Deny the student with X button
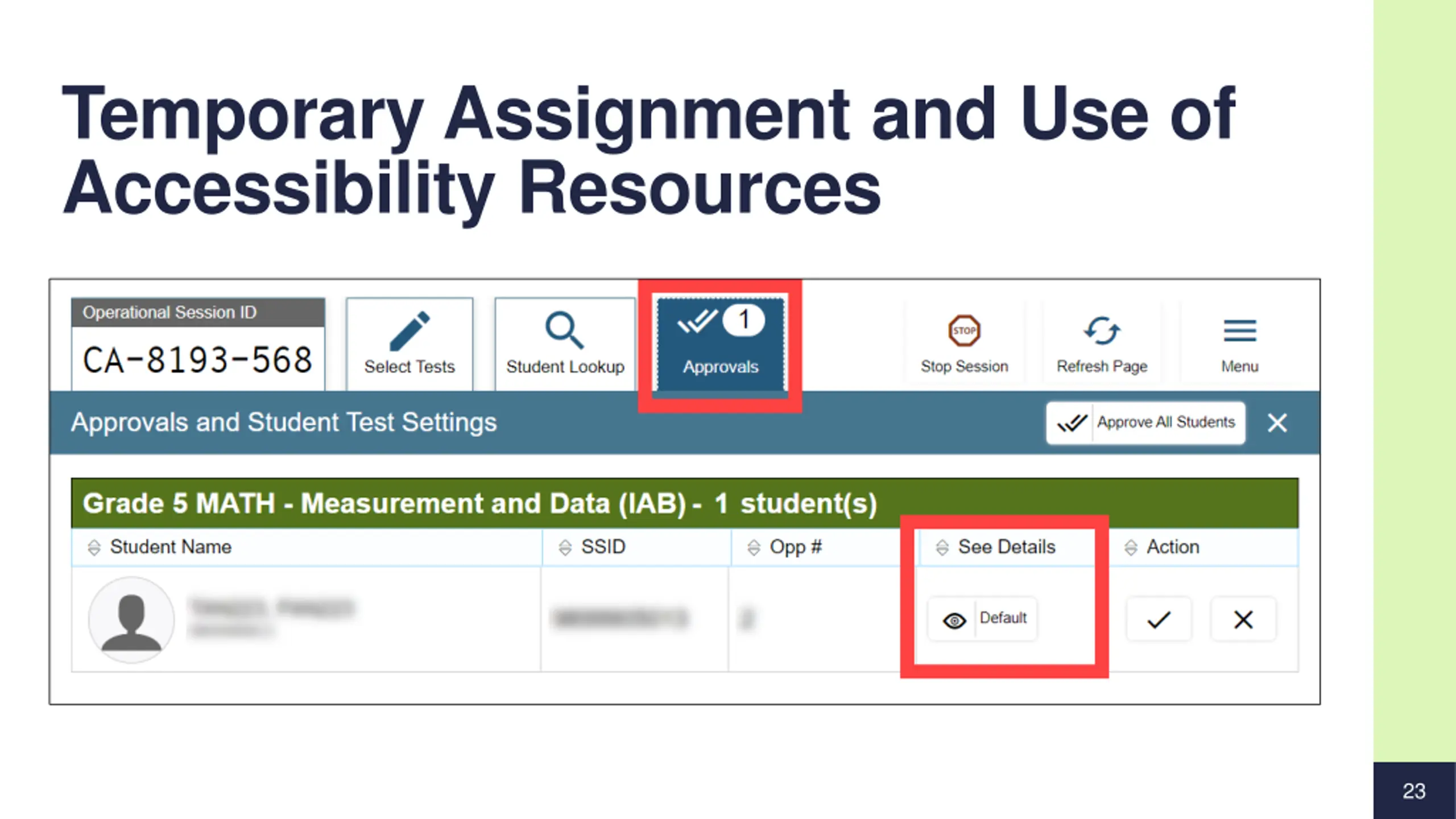This screenshot has height=819, width=1456. [x=1243, y=619]
